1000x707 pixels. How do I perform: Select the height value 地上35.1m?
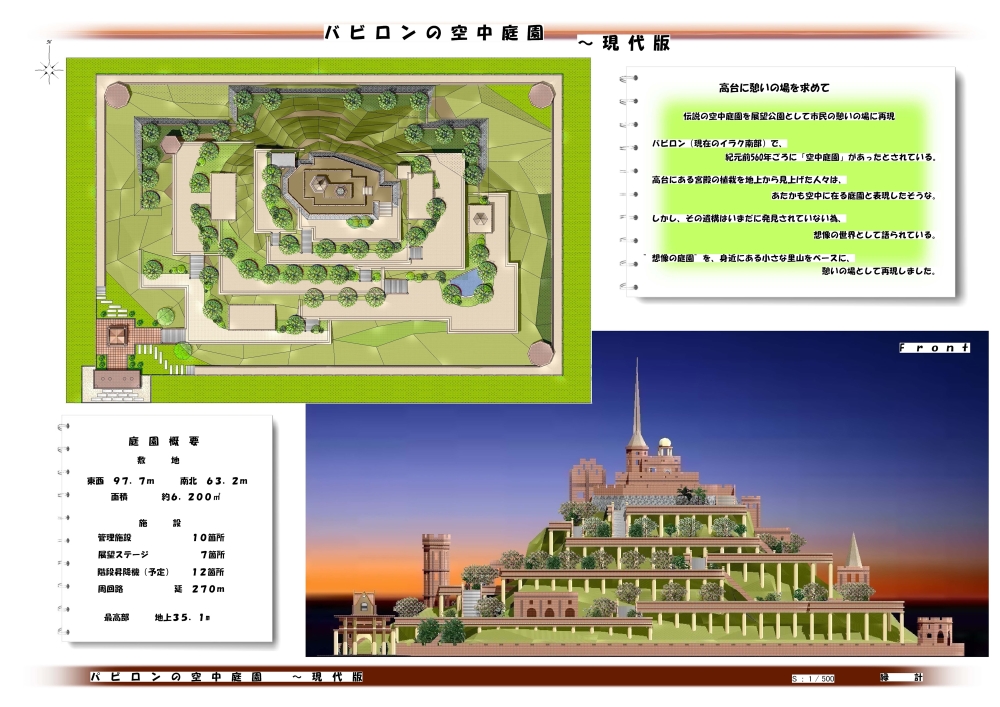click(183, 618)
